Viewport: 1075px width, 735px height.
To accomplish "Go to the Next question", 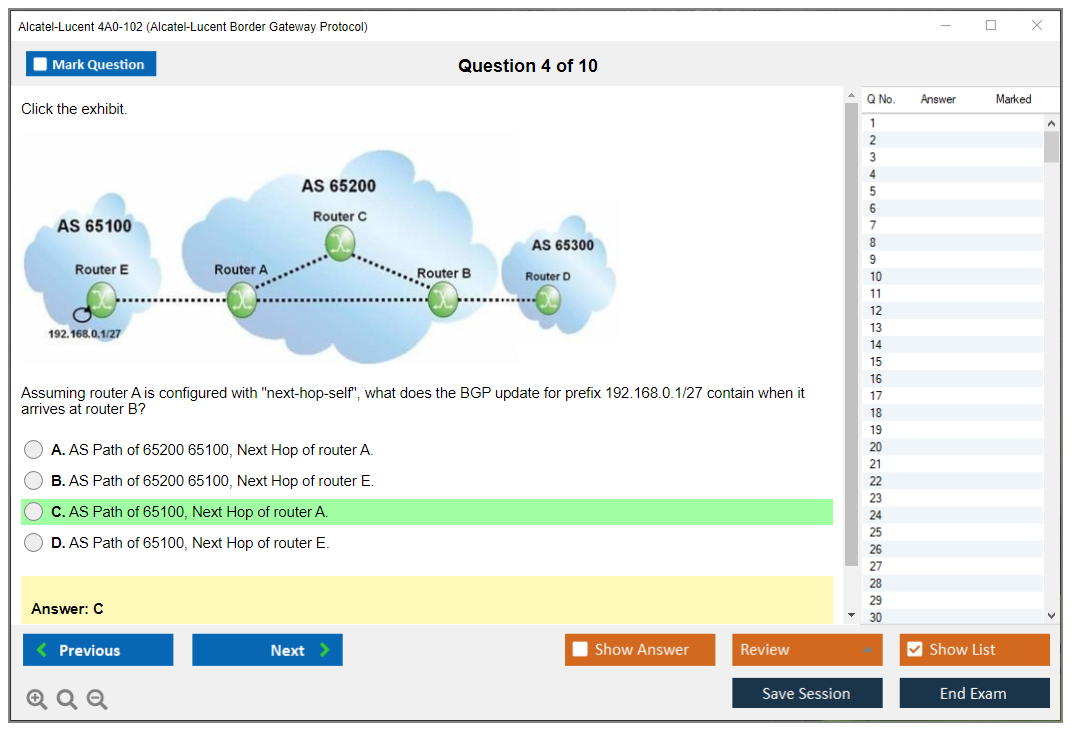I will click(267, 650).
